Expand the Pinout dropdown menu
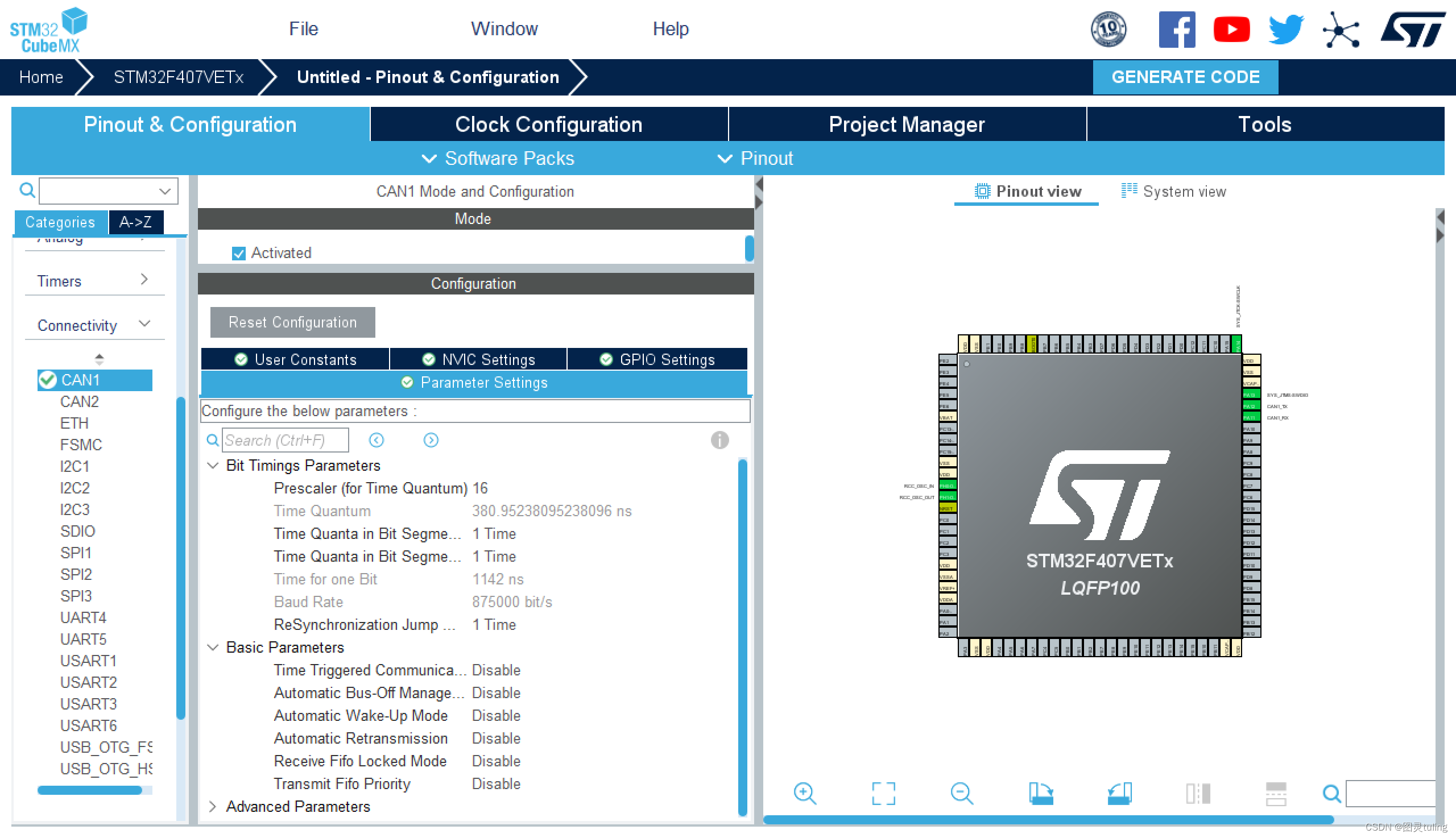The width and height of the screenshot is (1456, 838). (755, 158)
